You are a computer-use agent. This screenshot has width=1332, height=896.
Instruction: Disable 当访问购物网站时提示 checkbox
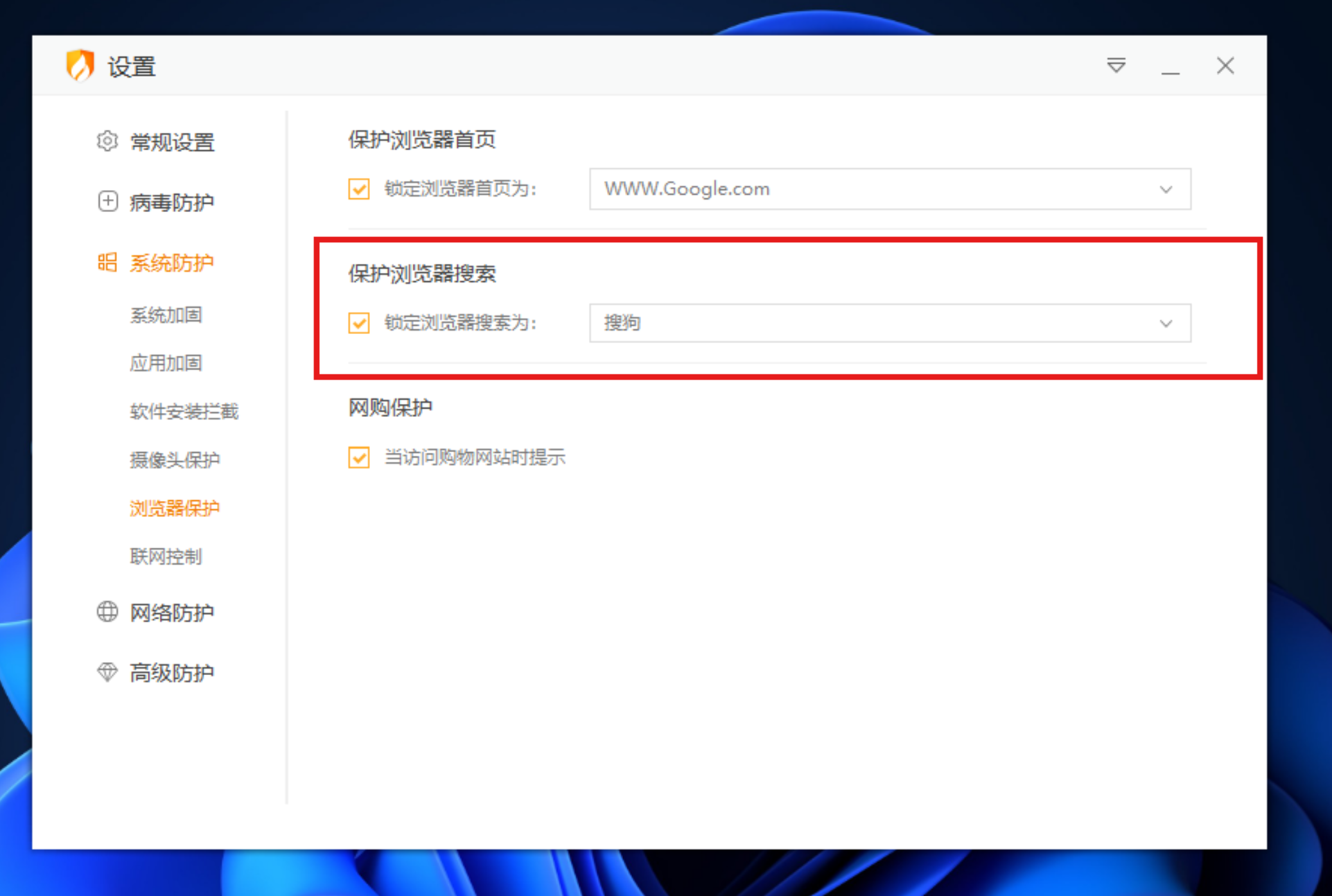[x=359, y=457]
